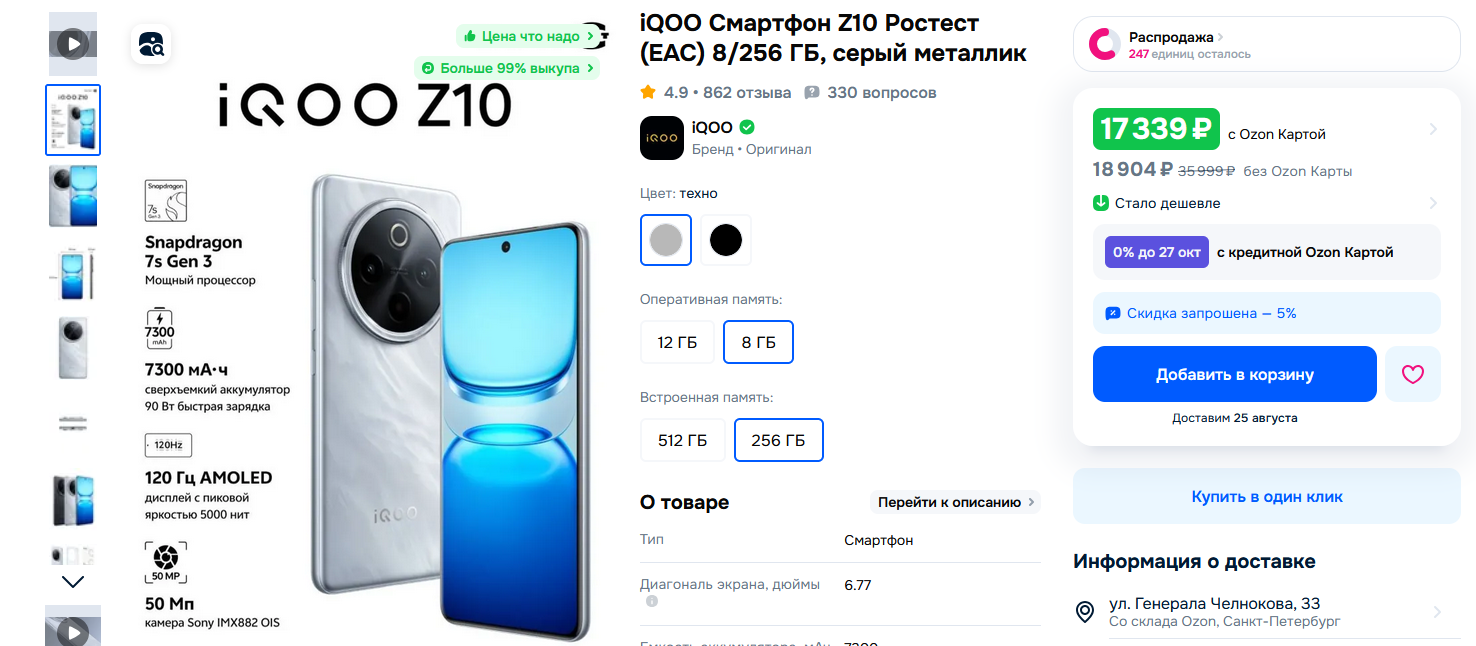The height and width of the screenshot is (646, 1476).
Task: Open delivery address details chevron
Action: [x=1437, y=612]
